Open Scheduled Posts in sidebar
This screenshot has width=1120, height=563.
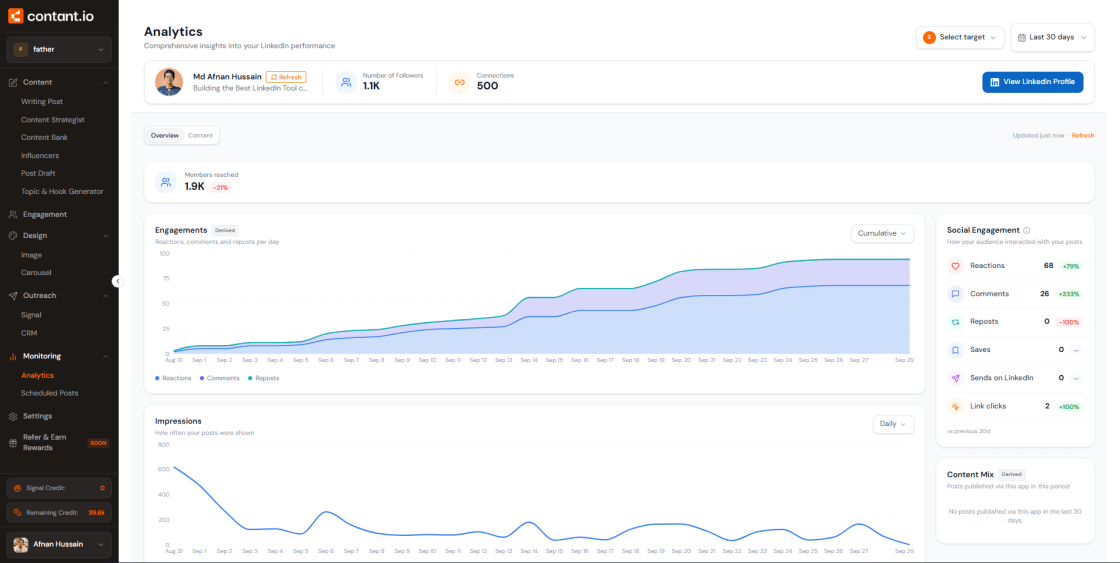point(49,393)
